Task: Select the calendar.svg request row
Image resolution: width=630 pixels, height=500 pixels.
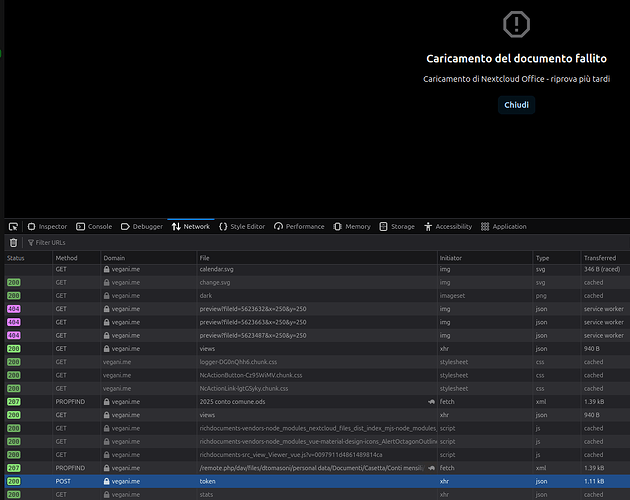Action: [317, 269]
